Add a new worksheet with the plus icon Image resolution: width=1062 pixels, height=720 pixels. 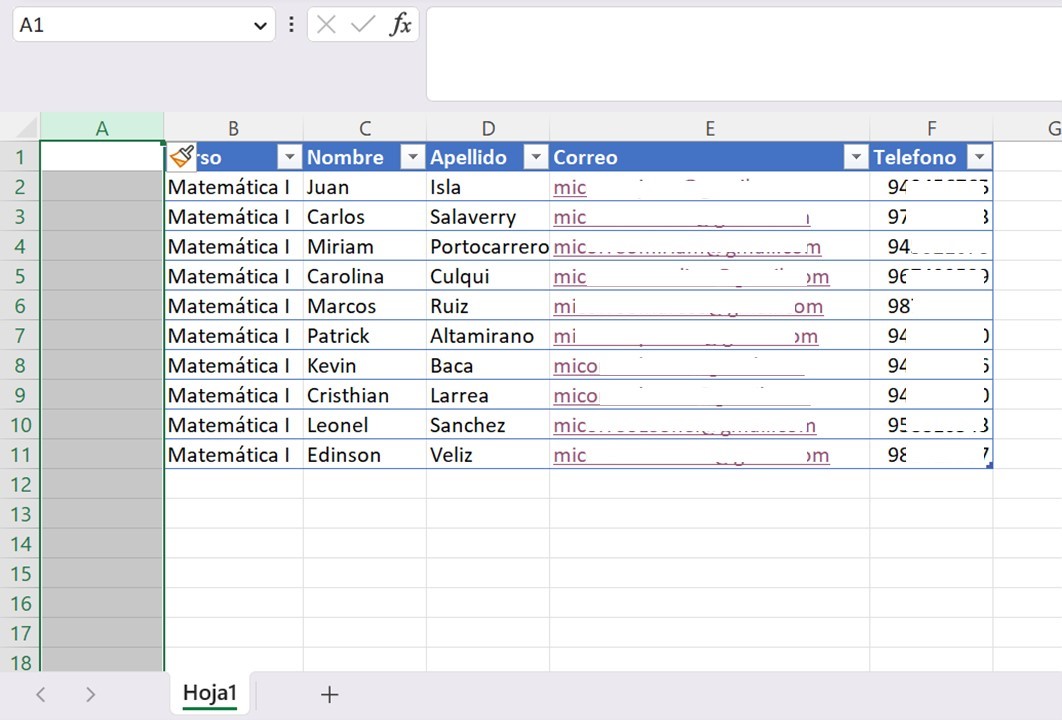(329, 693)
